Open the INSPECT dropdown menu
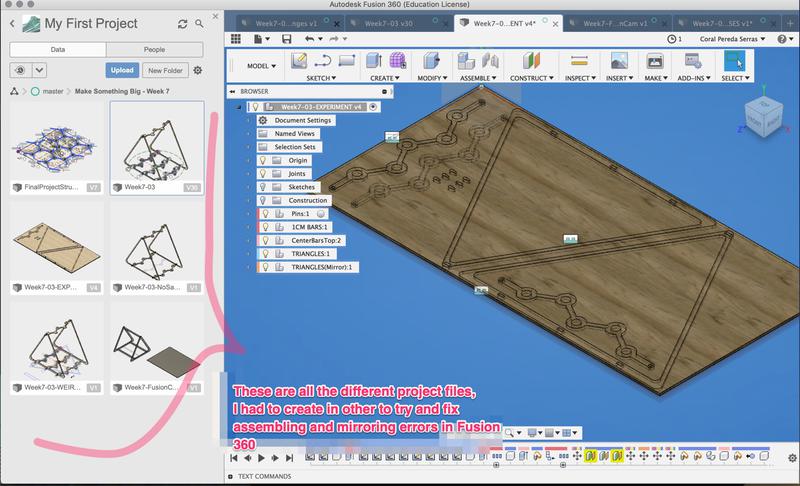Image resolution: width=800 pixels, height=486 pixels. [580, 78]
